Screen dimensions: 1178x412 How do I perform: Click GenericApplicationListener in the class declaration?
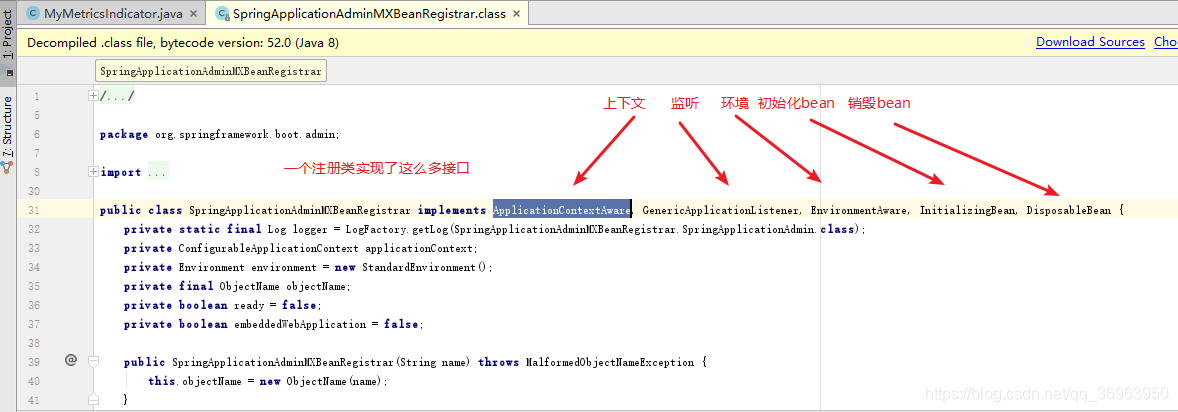(720, 211)
